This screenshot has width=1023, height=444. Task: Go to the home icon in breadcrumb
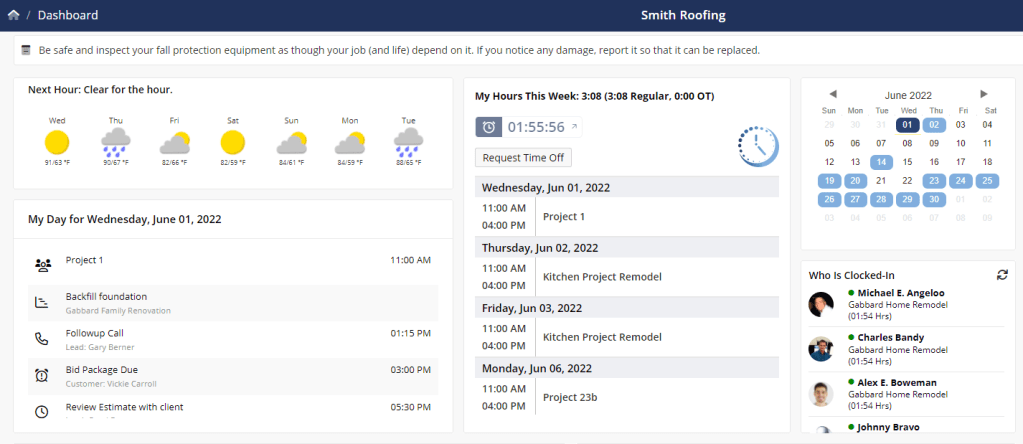tap(14, 15)
